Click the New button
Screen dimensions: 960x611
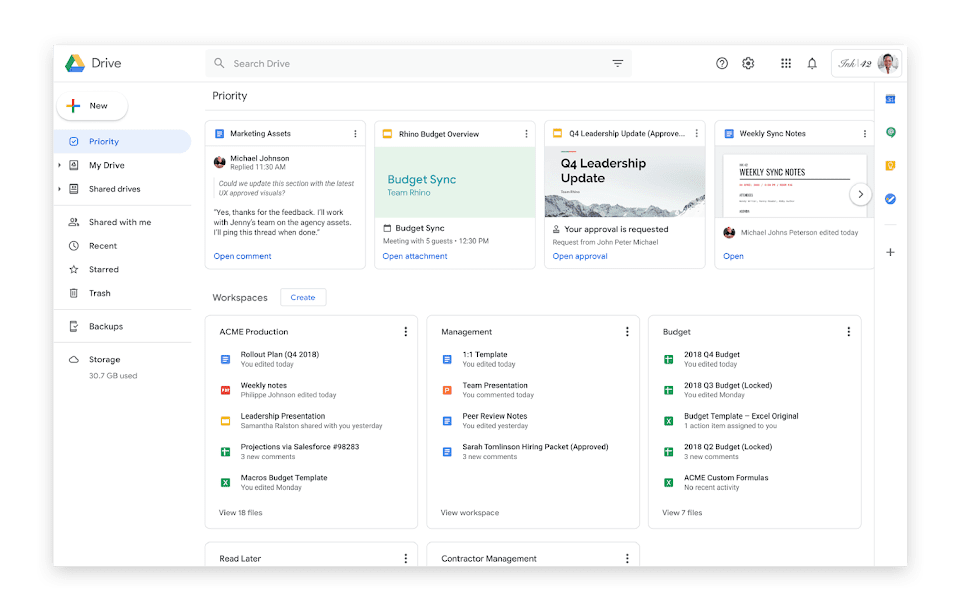coord(92,106)
